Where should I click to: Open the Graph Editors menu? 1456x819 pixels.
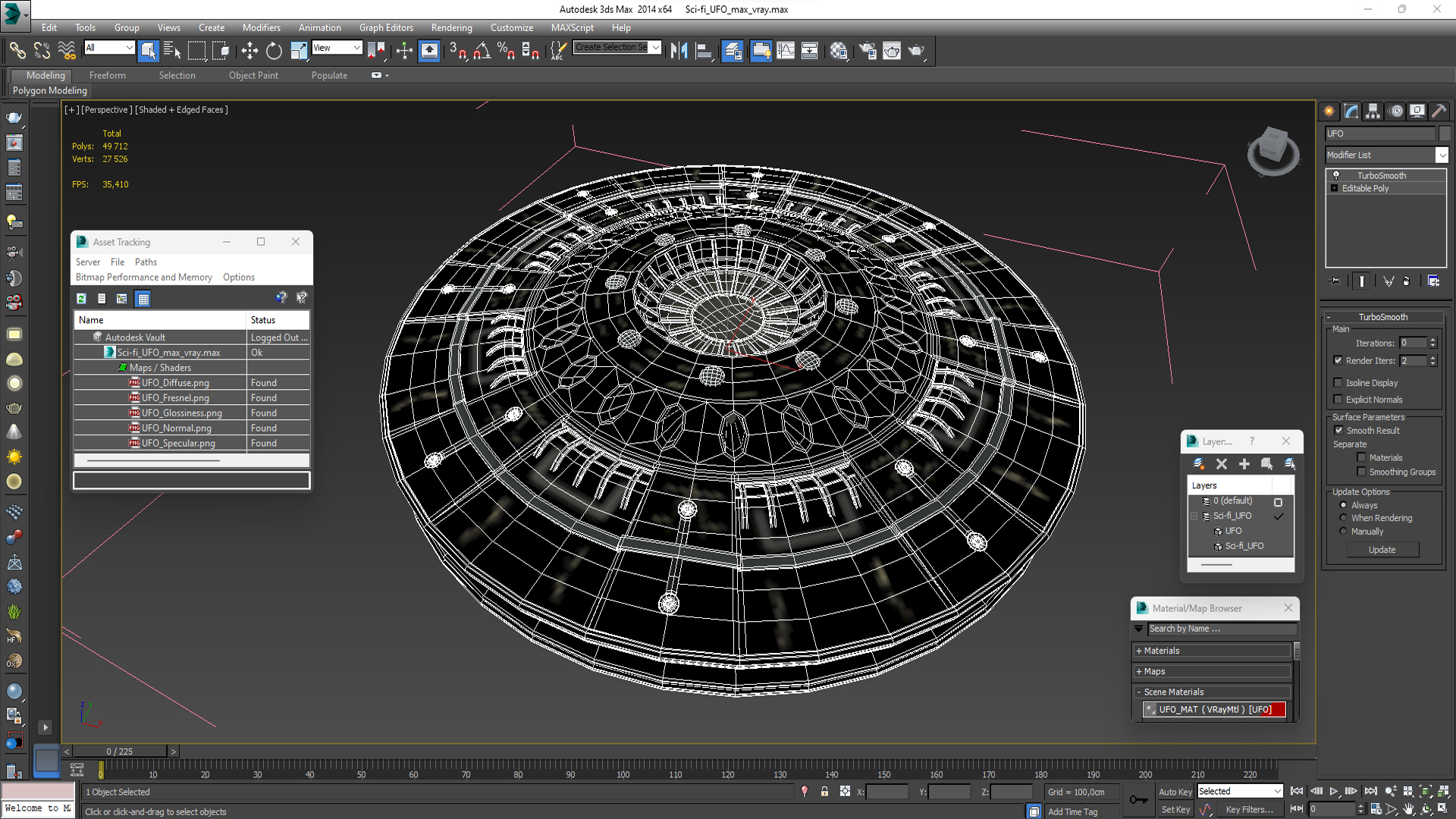point(386,27)
